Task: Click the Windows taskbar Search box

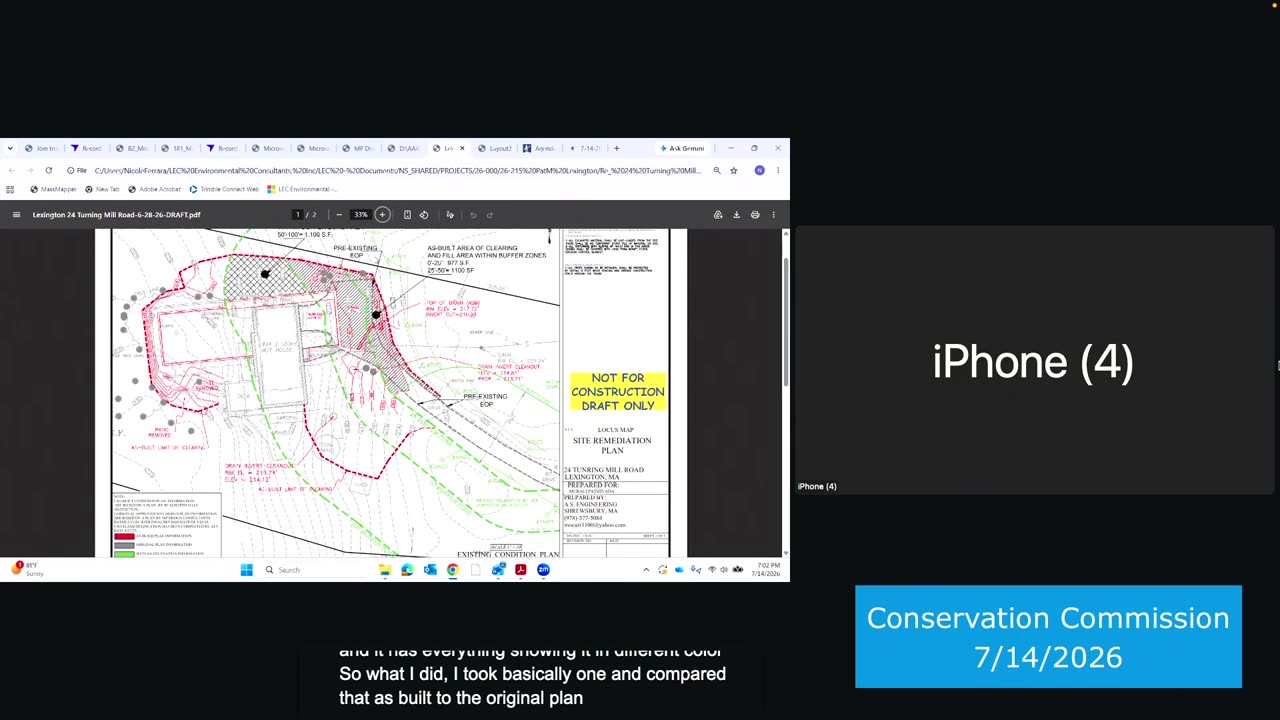Action: pyautogui.click(x=314, y=570)
